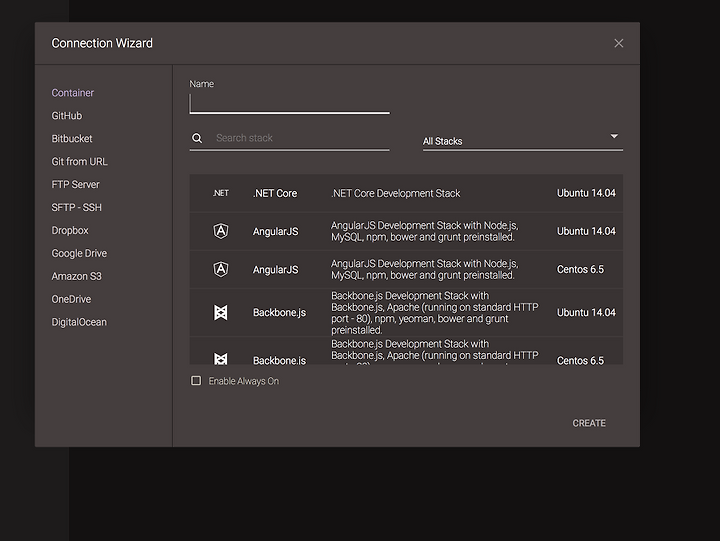Viewport: 720px width, 541px height.
Task: Click the AngularJS icon in the Centos row
Action: [221, 269]
